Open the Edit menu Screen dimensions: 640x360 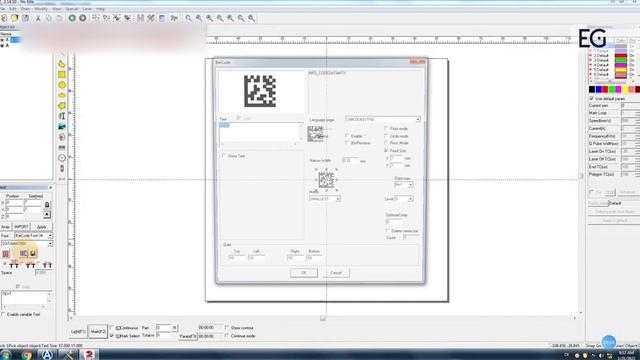(13, 9)
